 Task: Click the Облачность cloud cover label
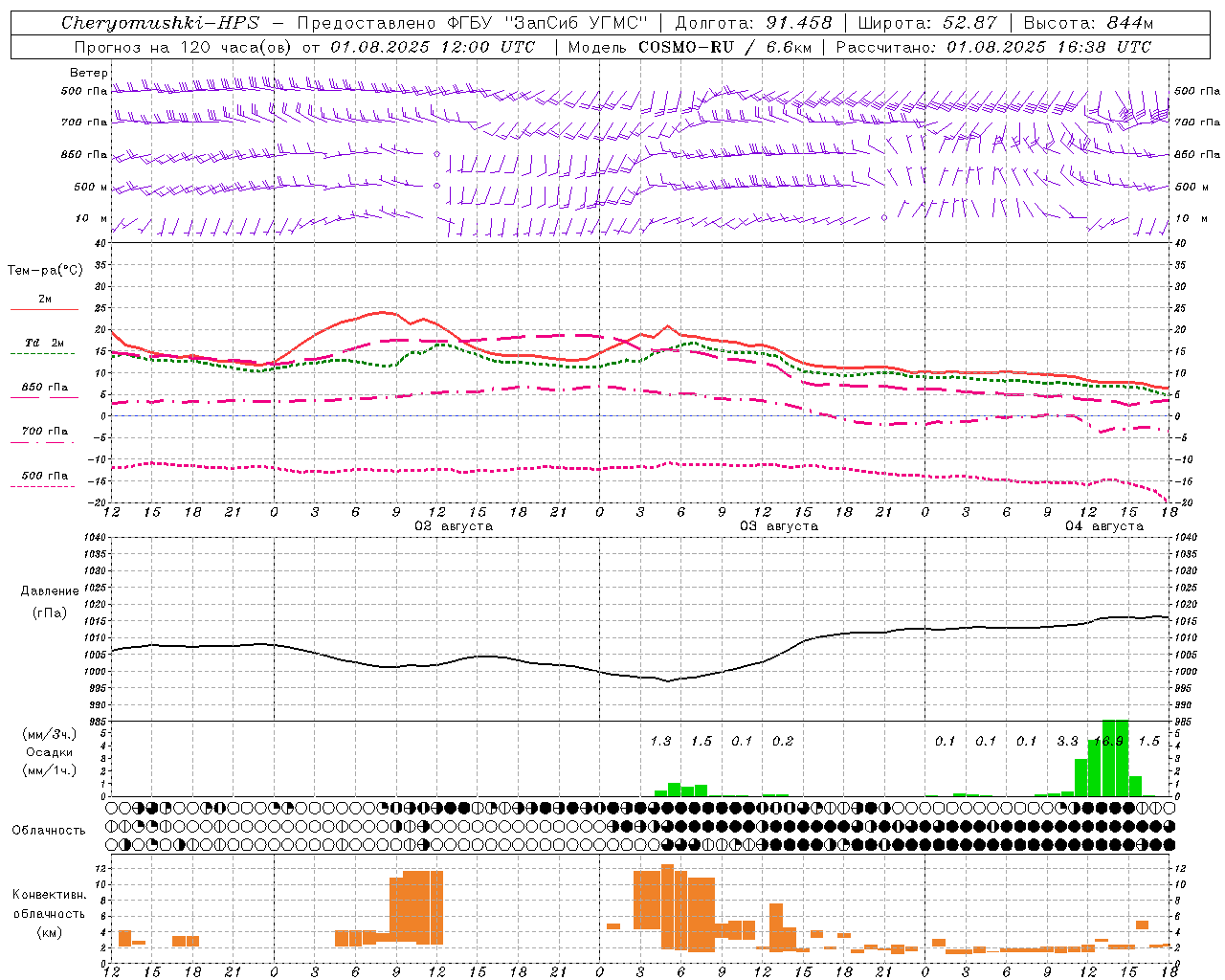(49, 831)
